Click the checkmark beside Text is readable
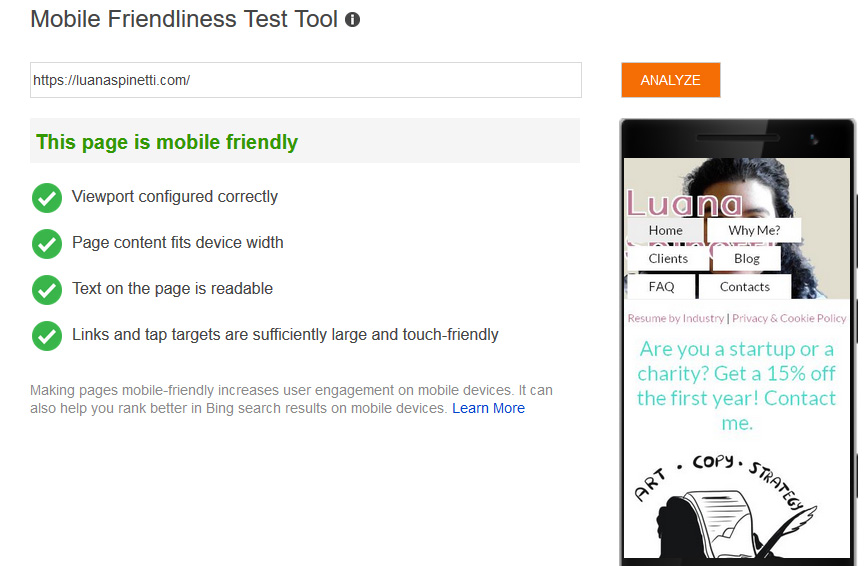The height and width of the screenshot is (566, 864). 47,290
